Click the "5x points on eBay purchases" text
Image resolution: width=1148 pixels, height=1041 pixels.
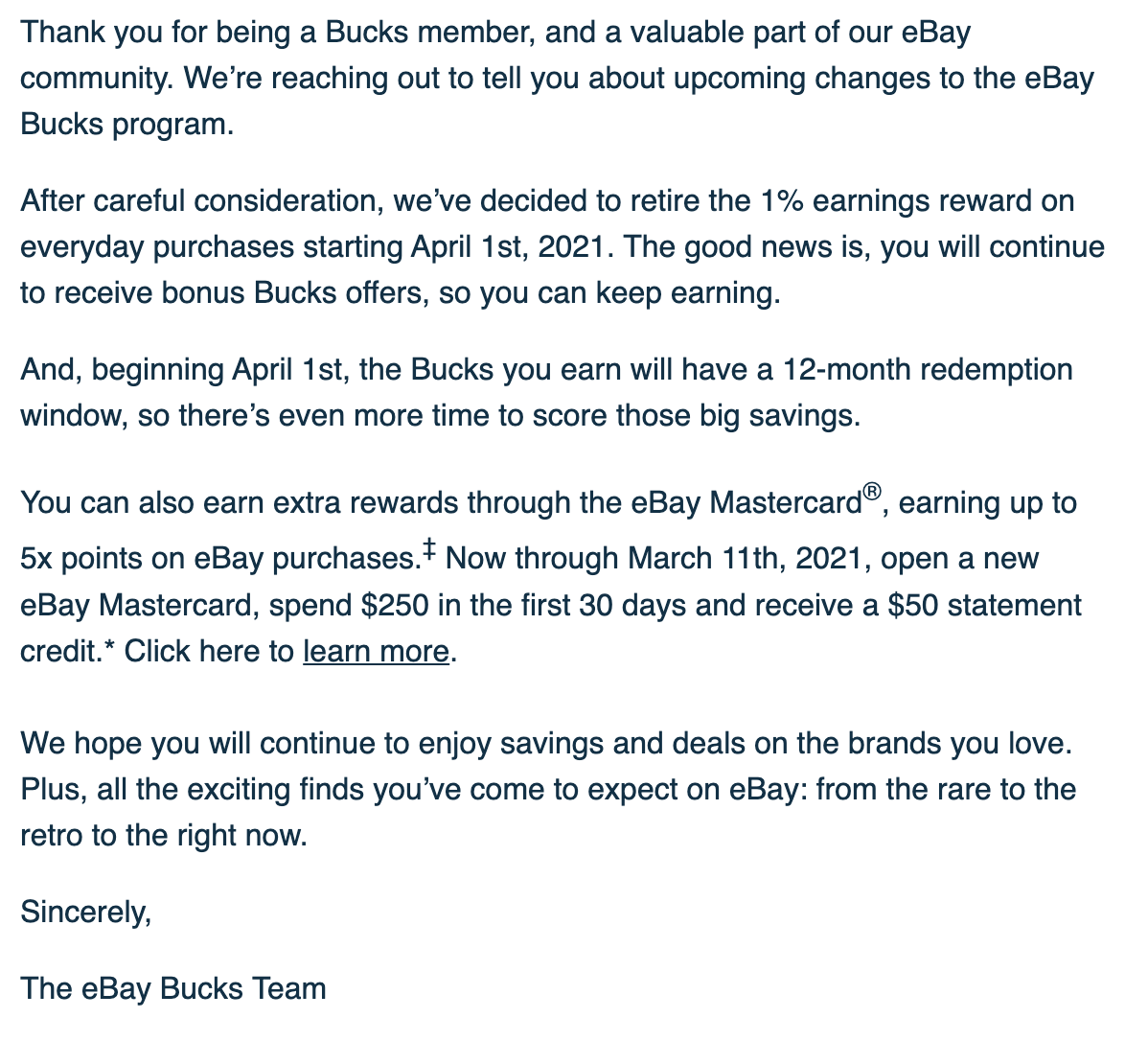(x=217, y=559)
